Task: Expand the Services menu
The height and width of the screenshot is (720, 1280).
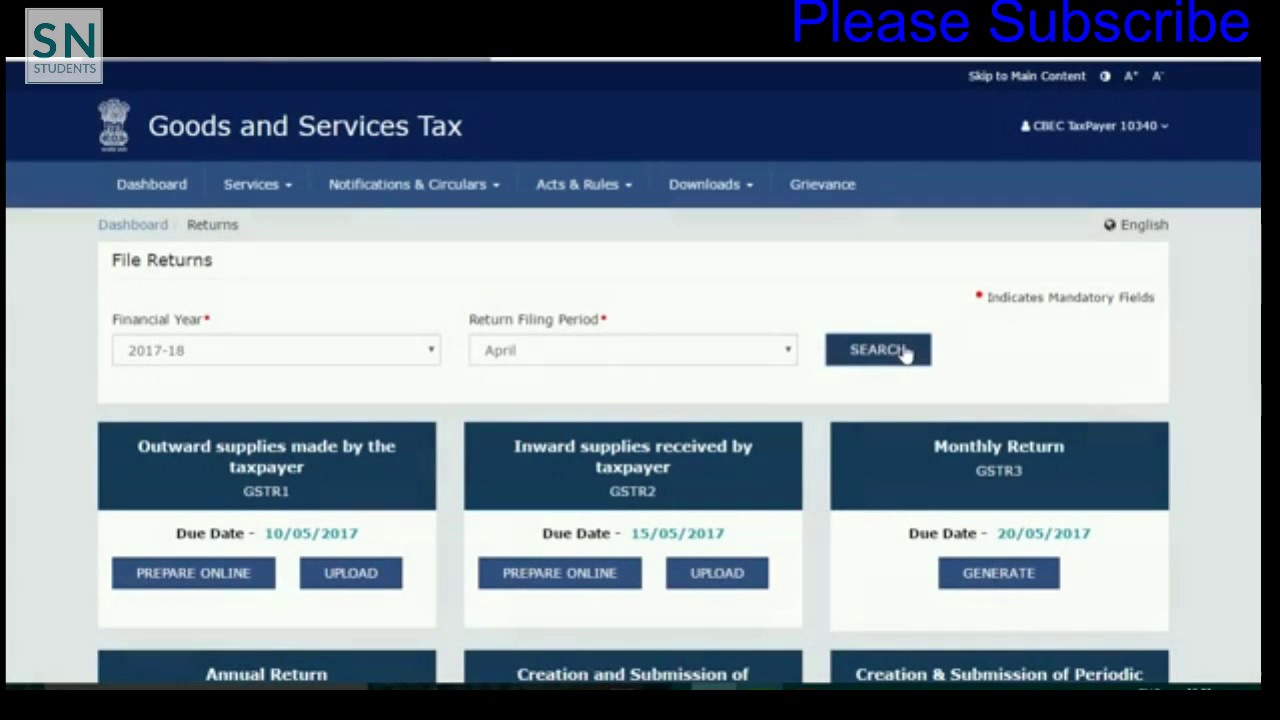Action: [258, 184]
